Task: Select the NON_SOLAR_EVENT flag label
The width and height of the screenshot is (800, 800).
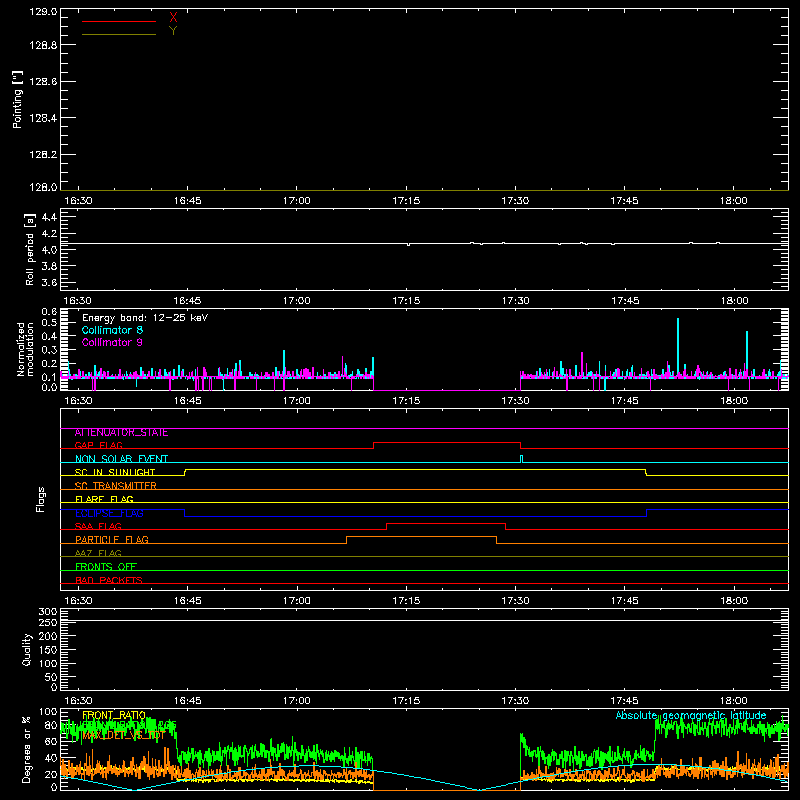Action: [121, 459]
